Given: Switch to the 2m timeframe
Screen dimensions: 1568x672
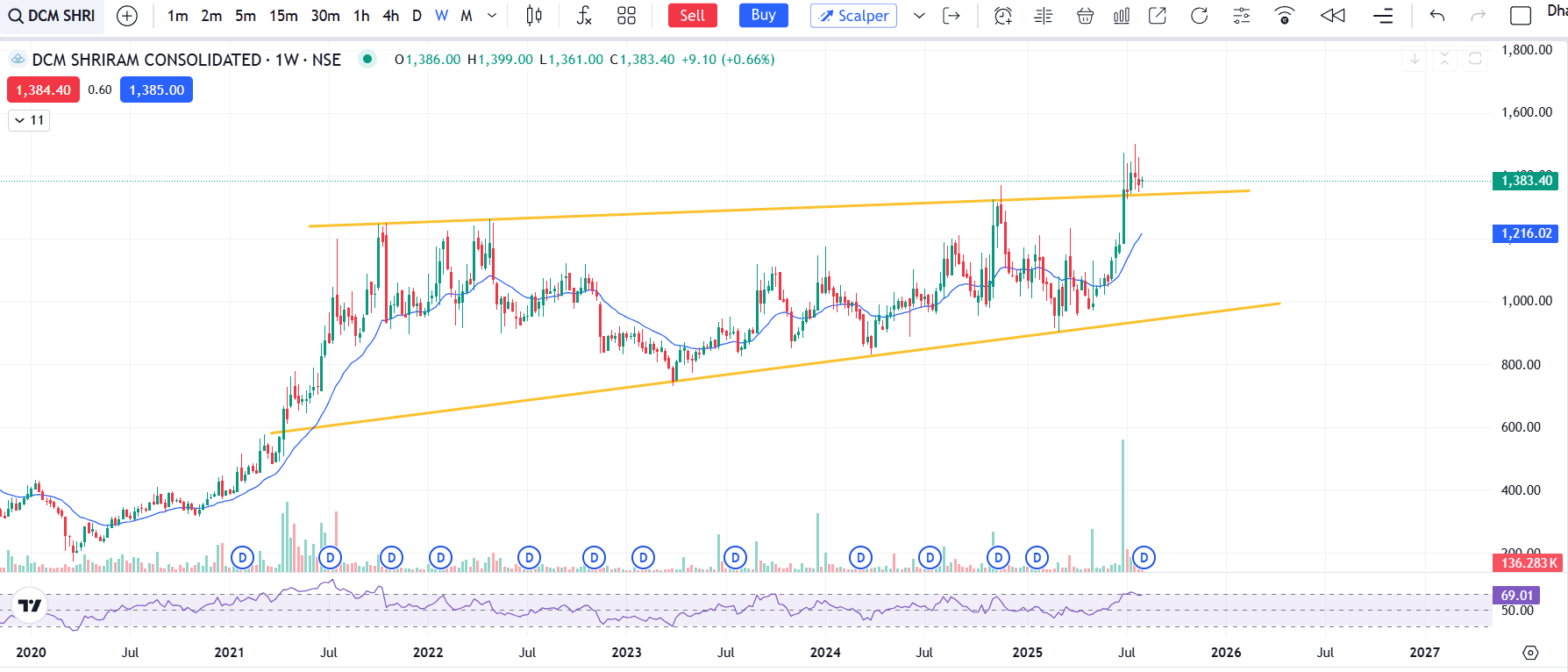Looking at the screenshot, I should coord(211,16).
